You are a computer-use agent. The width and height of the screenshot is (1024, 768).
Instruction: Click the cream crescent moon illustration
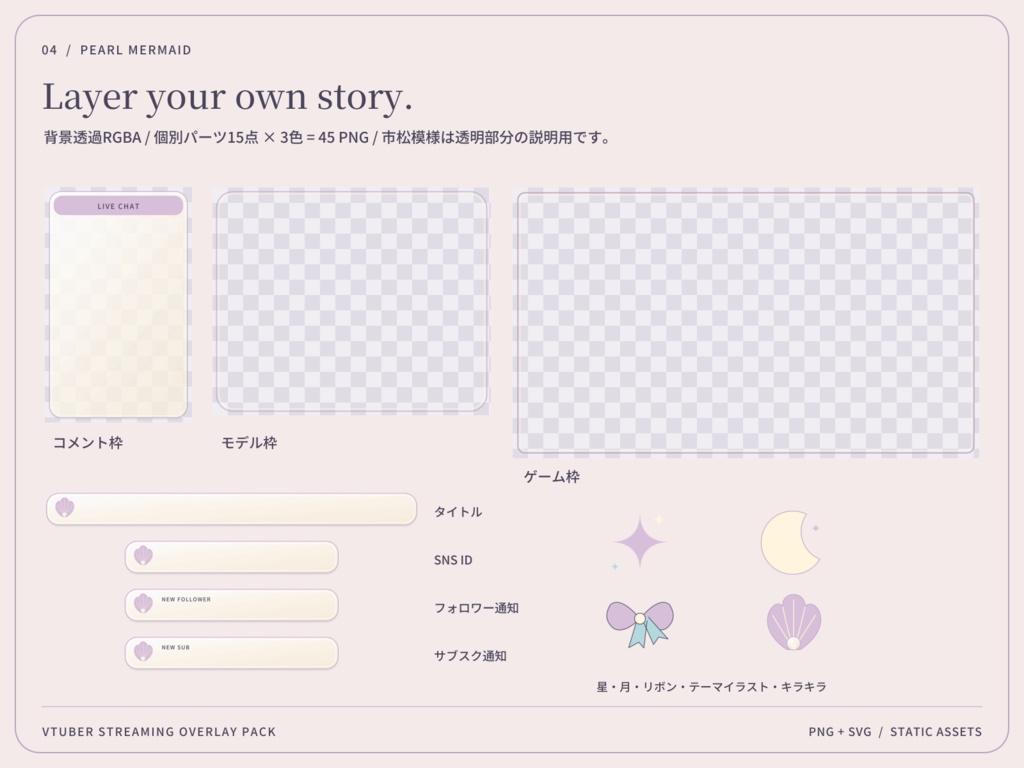(790, 543)
